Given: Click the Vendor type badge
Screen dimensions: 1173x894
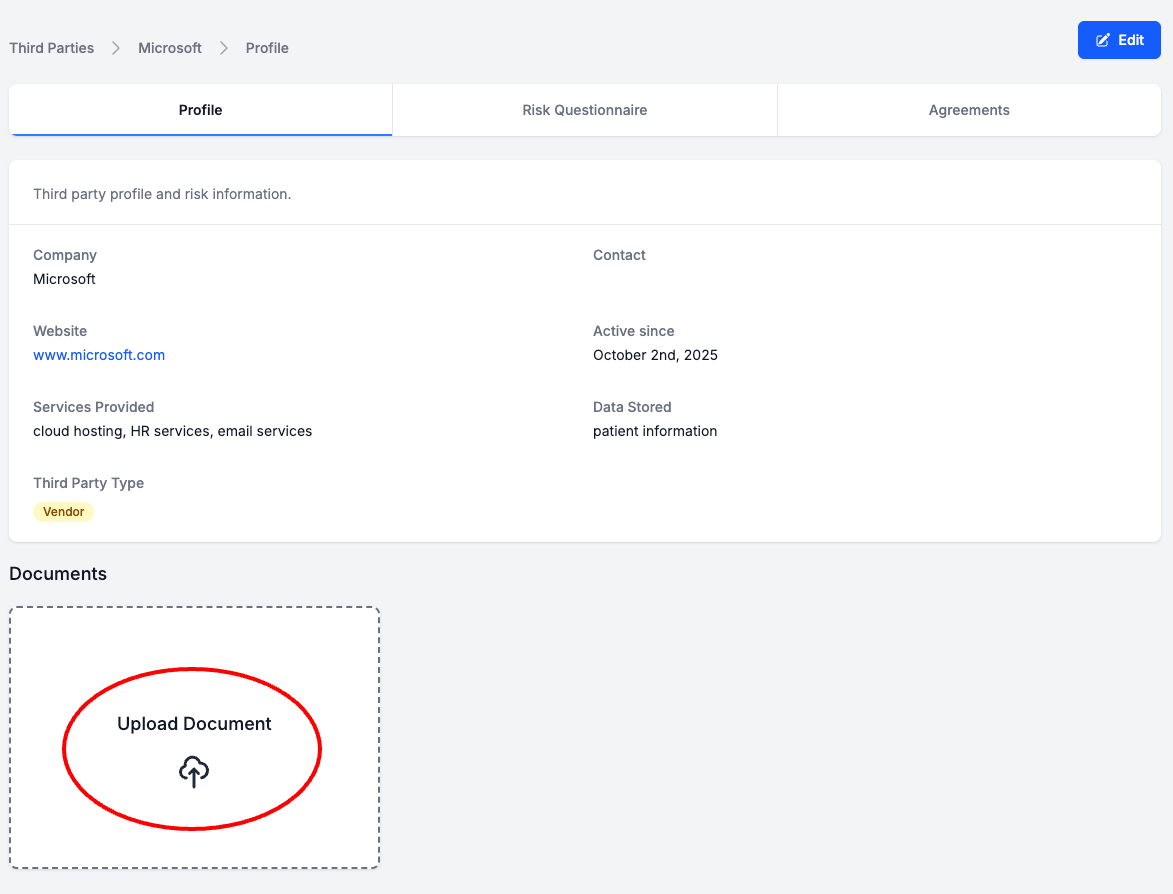Looking at the screenshot, I should coord(64,512).
